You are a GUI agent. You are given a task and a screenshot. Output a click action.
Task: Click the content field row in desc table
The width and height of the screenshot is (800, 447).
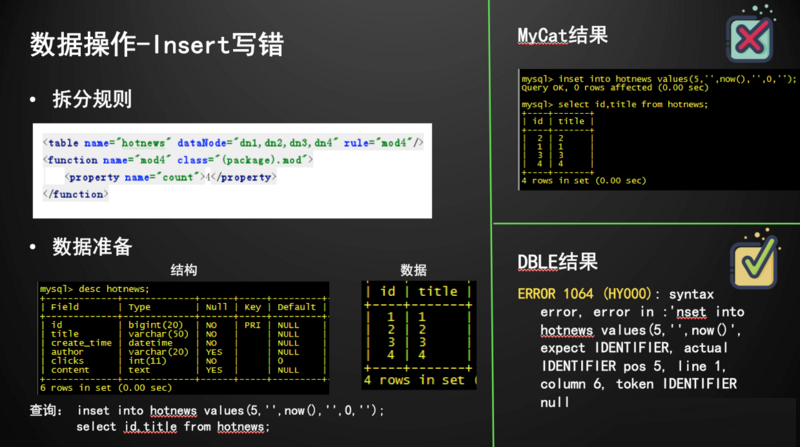(182, 370)
